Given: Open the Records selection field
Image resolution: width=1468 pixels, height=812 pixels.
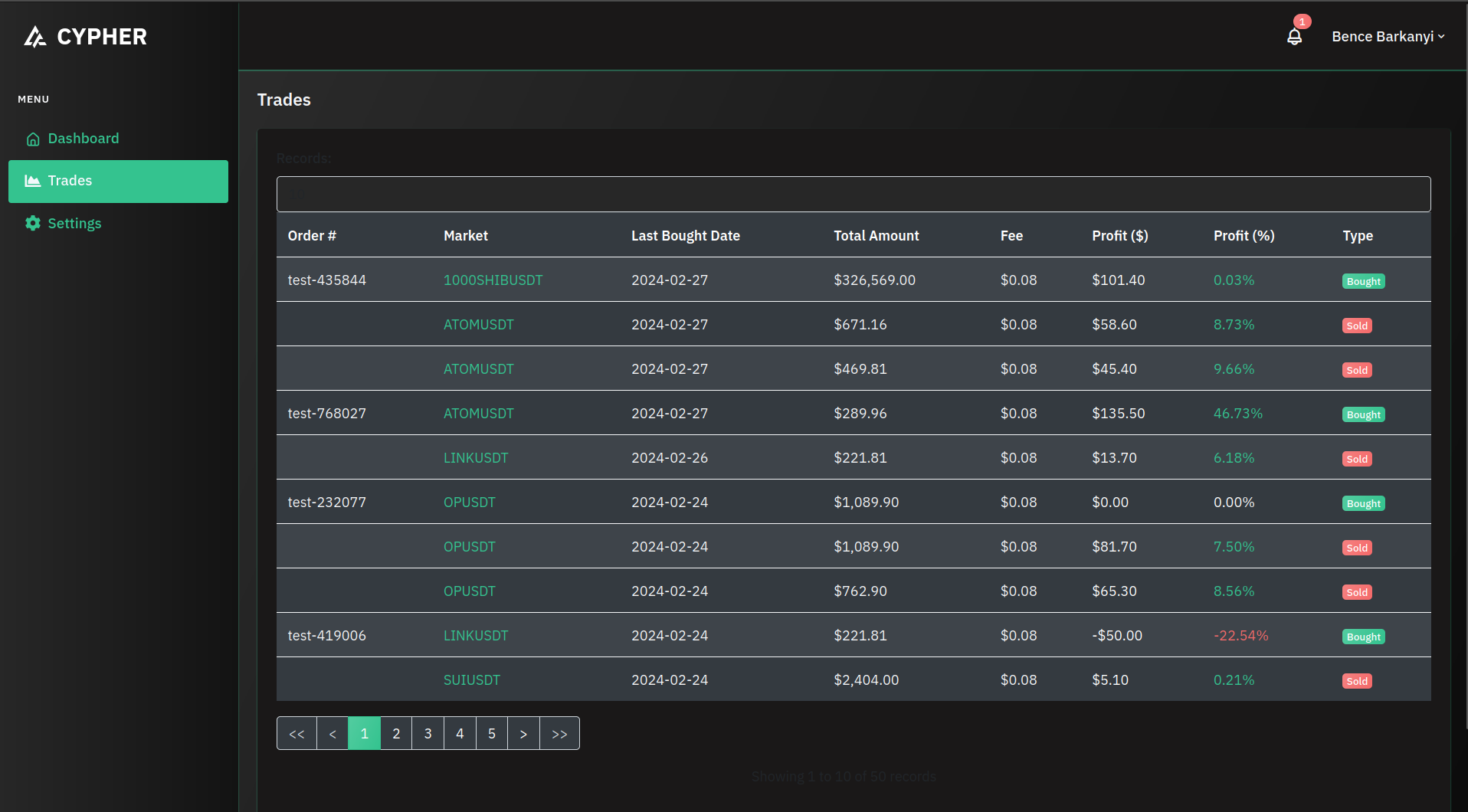Looking at the screenshot, I should click(853, 195).
